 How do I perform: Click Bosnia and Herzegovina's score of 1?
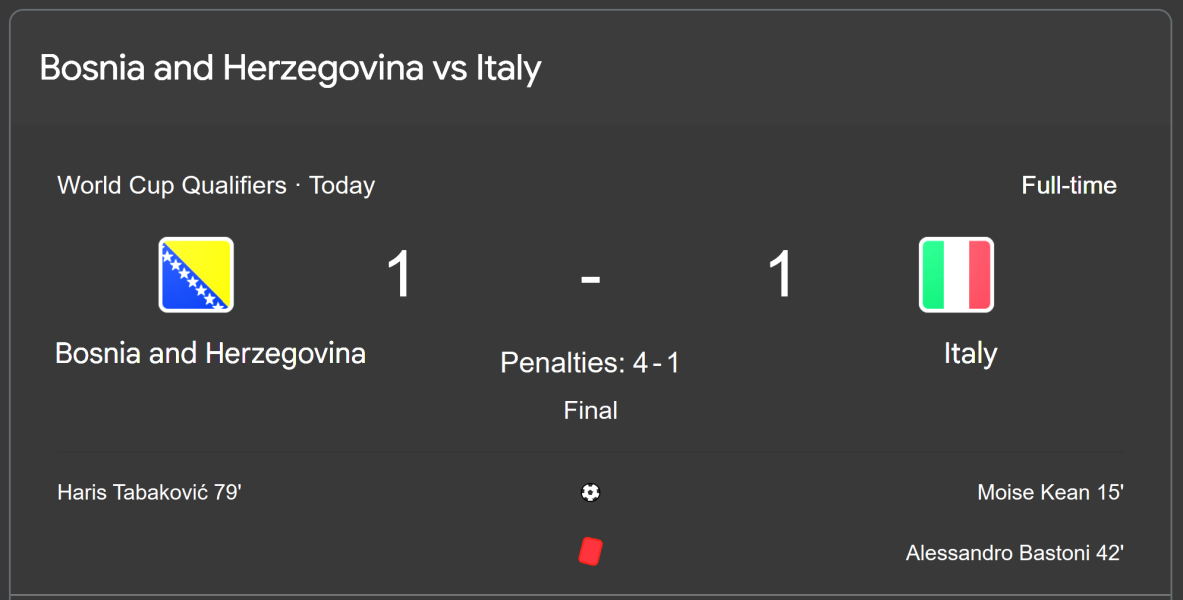[x=399, y=275]
